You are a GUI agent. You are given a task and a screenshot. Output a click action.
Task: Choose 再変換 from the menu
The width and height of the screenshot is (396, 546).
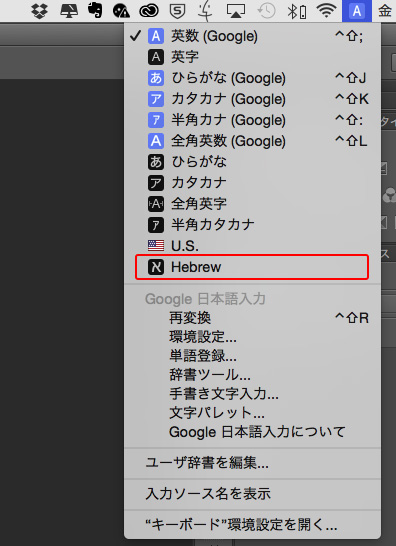pos(252,318)
